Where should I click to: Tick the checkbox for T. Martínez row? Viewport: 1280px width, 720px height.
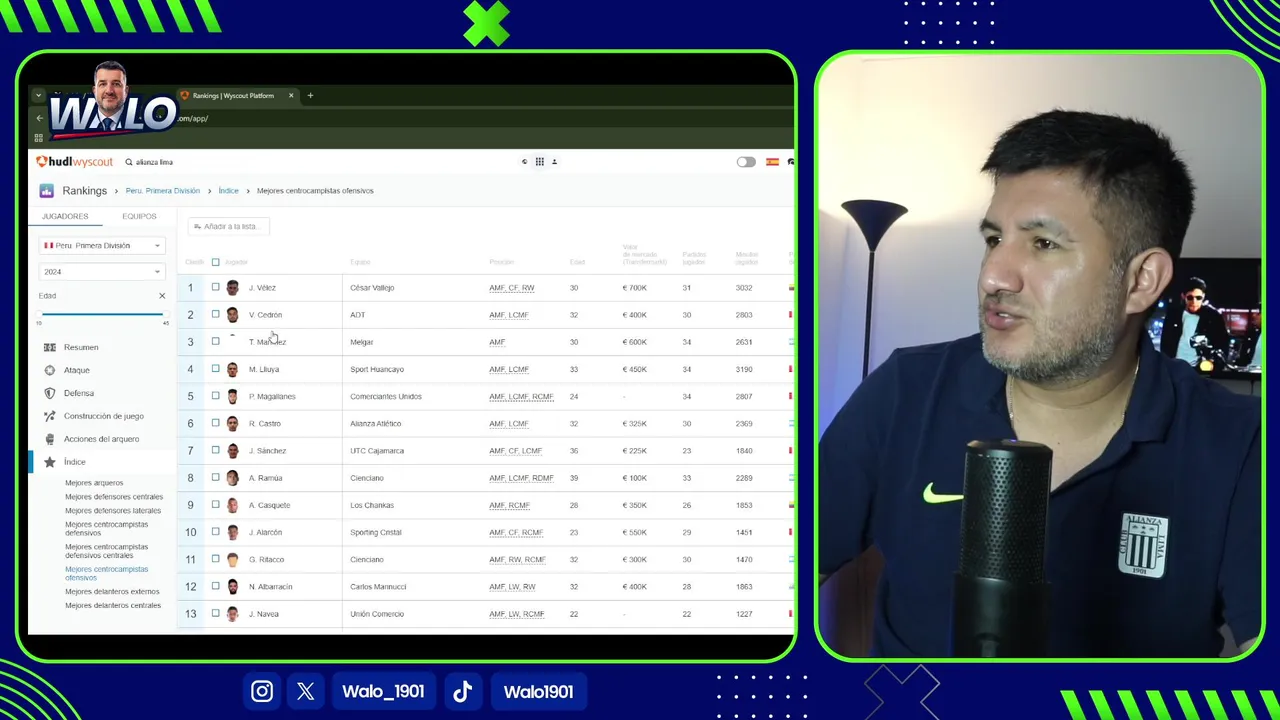[215, 341]
